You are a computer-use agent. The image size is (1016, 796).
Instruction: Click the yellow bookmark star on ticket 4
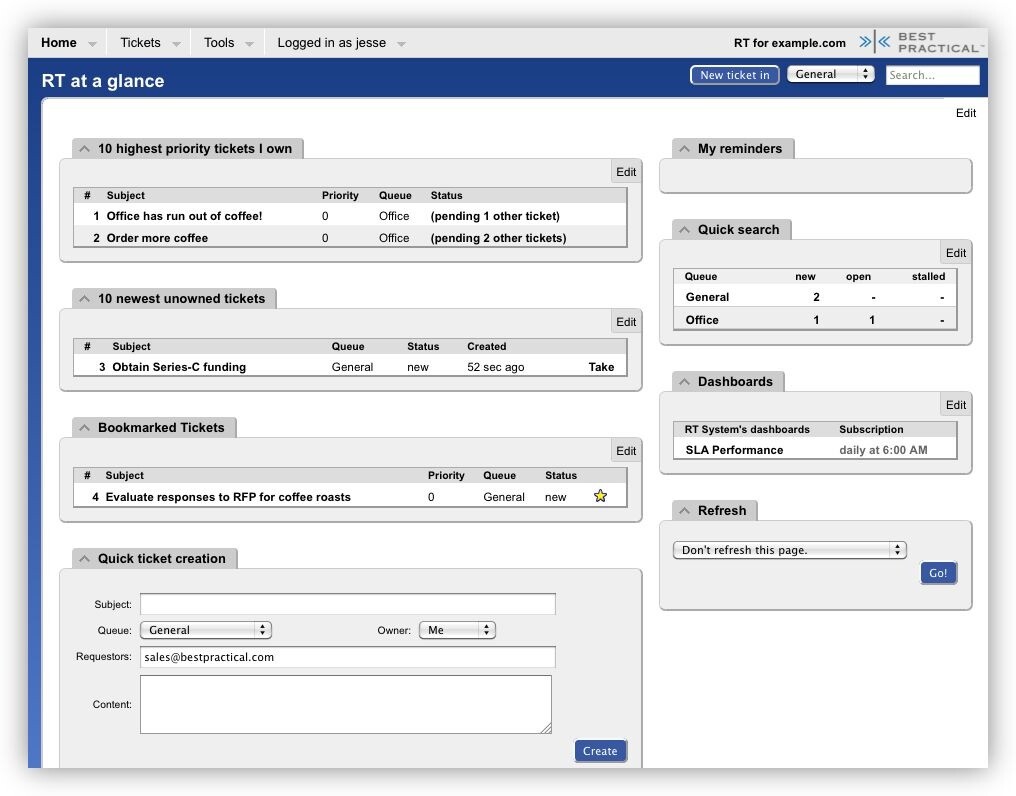click(x=600, y=496)
